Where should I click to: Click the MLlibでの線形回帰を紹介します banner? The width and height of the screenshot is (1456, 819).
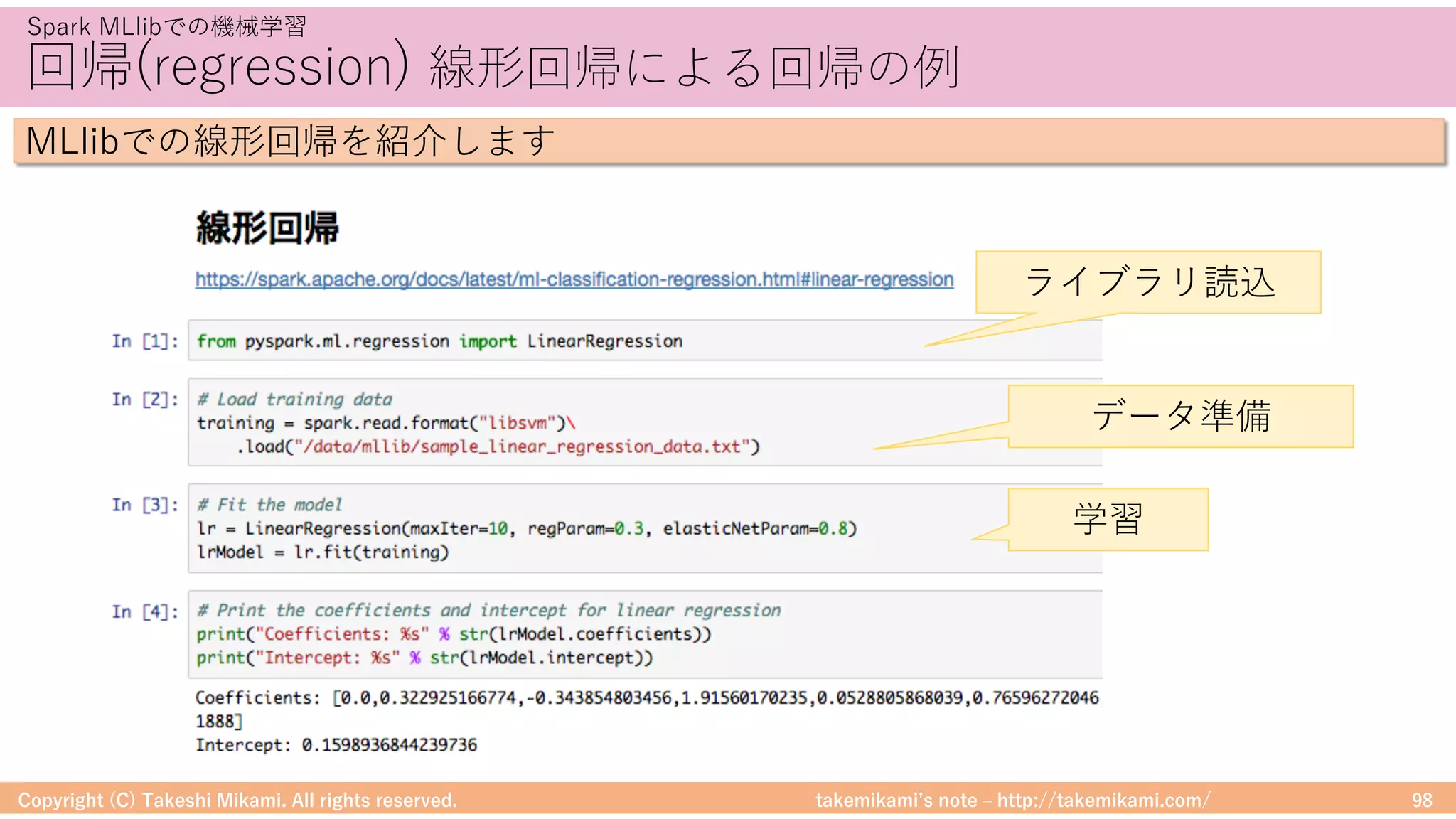point(729,141)
